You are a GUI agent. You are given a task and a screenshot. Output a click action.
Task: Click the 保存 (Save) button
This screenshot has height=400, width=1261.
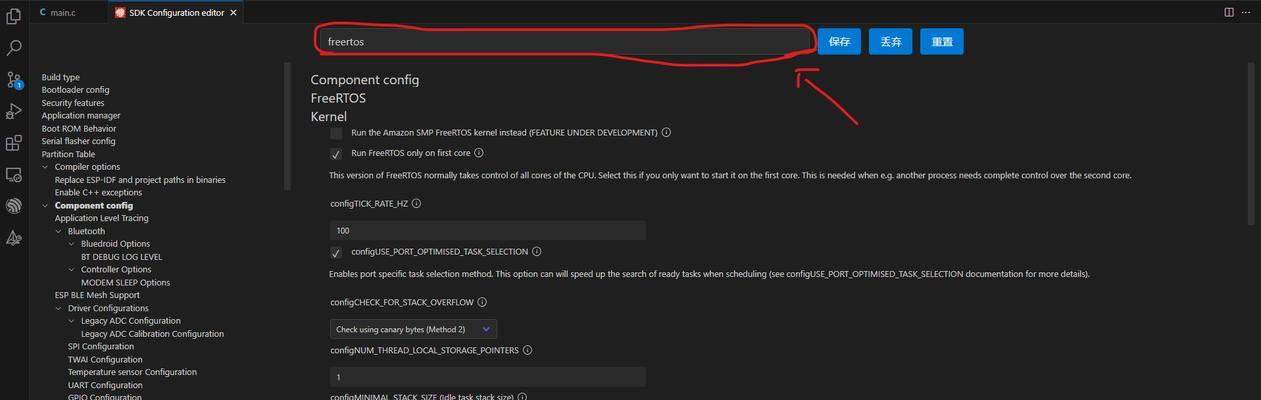tap(839, 41)
